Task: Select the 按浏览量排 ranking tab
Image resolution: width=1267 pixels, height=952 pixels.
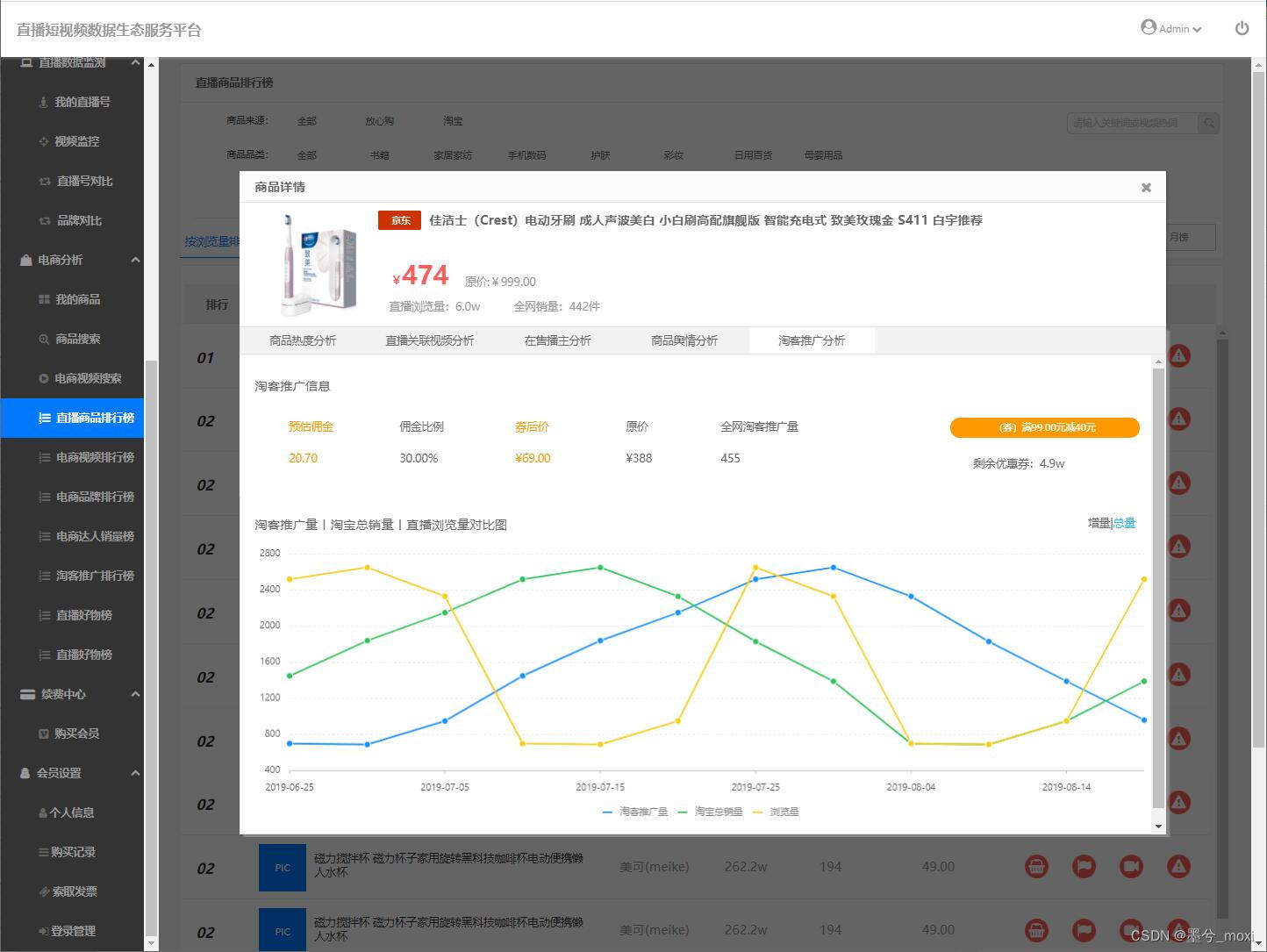Action: [211, 241]
